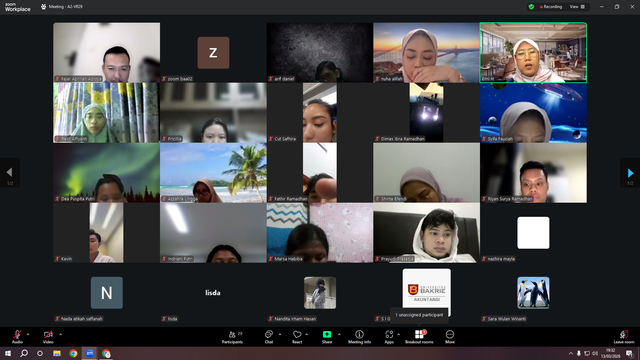This screenshot has height=360, width=640.
Task: Open File Explorer from taskbar
Action: [57, 353]
